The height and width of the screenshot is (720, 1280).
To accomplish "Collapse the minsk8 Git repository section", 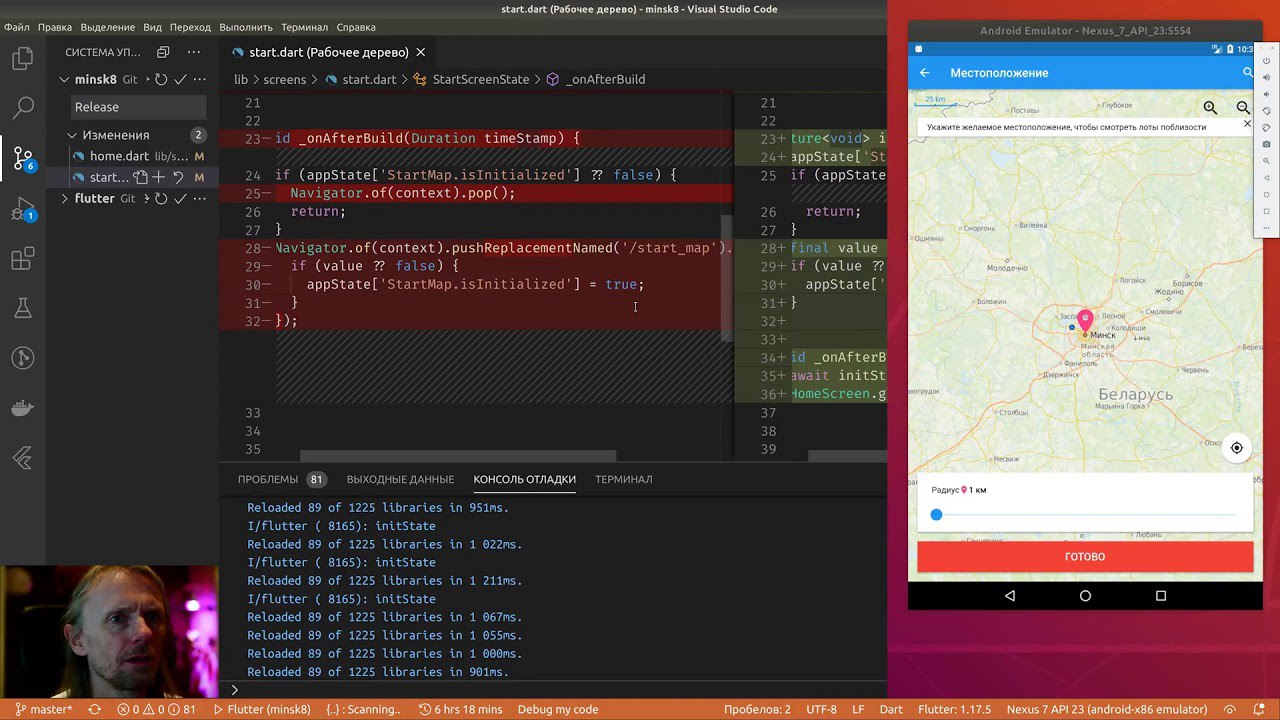I will coord(64,79).
